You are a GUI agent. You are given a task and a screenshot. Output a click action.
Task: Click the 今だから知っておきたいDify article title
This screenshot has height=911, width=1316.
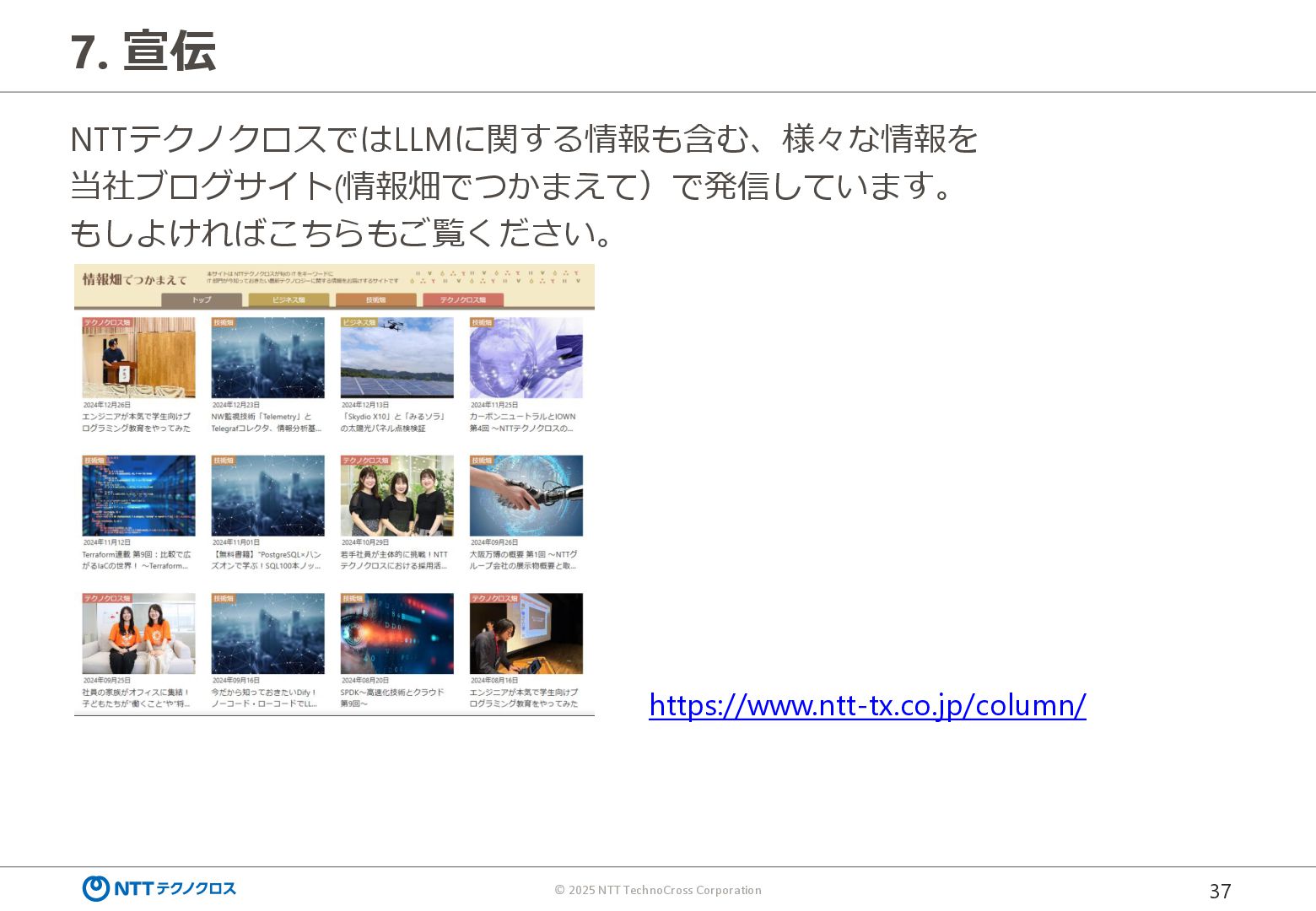(264, 698)
